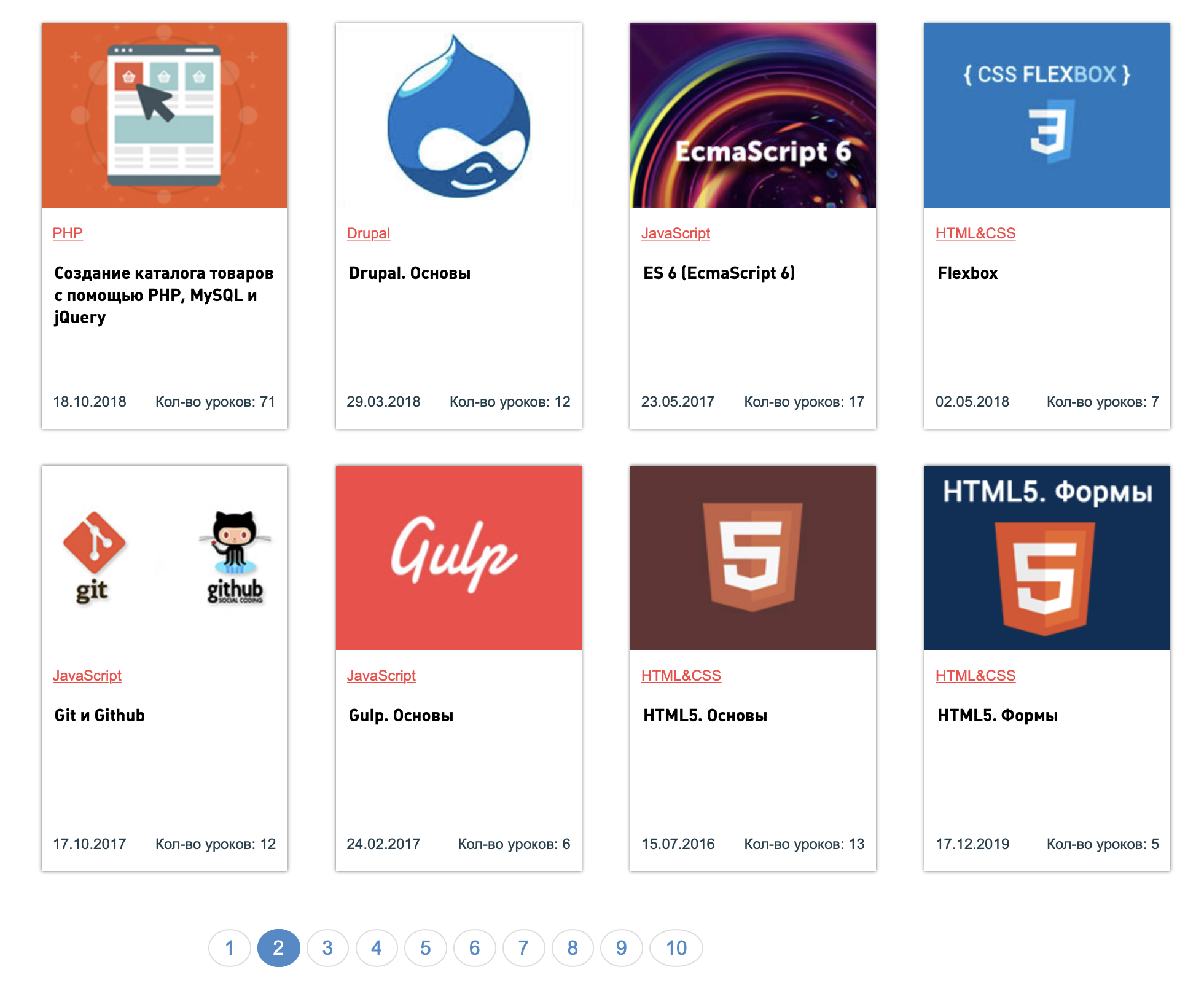The height and width of the screenshot is (983, 1204).
Task: Open course title 'Drupal. Основы'
Action: pos(410,273)
